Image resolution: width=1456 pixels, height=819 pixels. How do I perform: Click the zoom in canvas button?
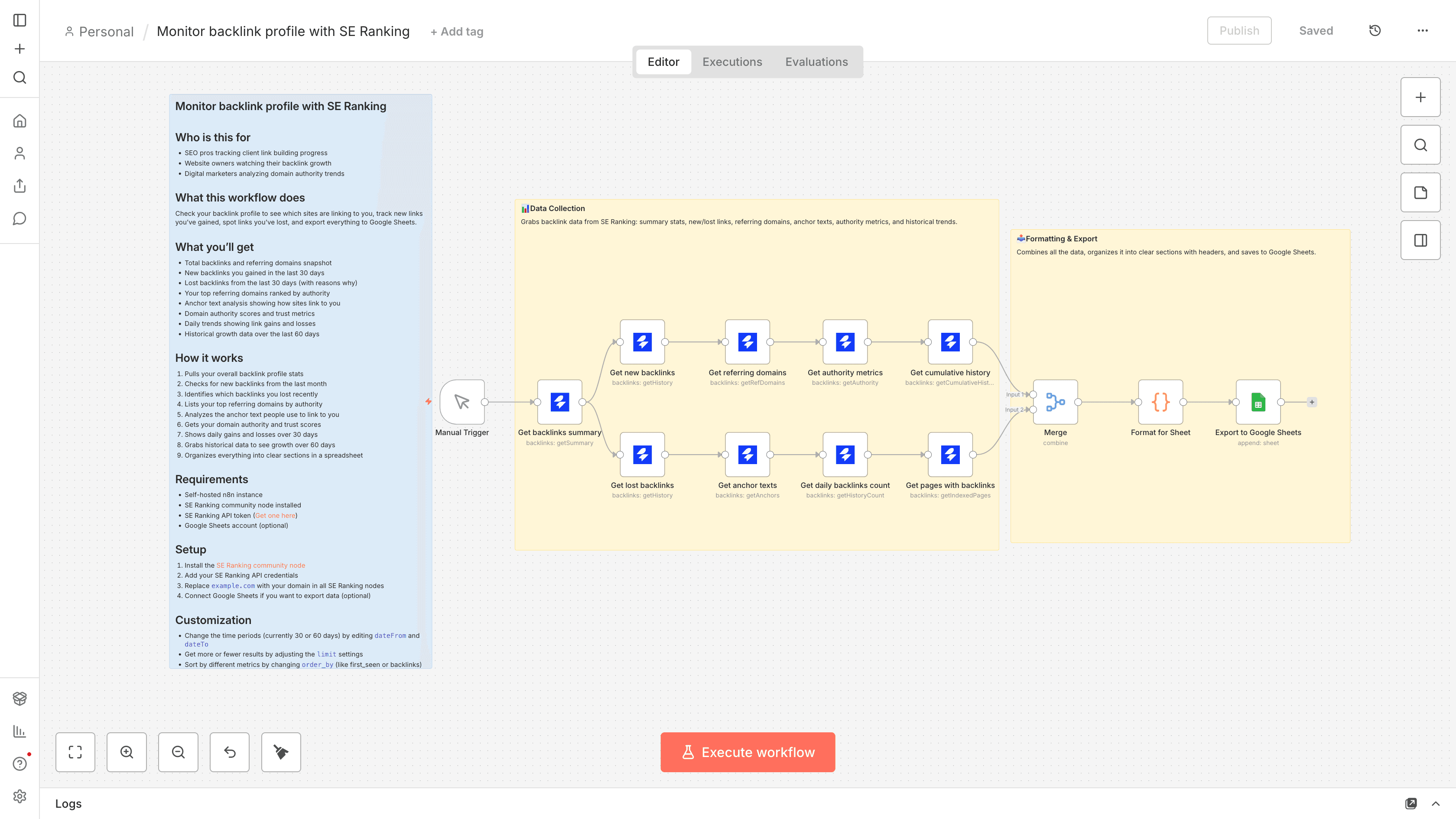(x=127, y=752)
